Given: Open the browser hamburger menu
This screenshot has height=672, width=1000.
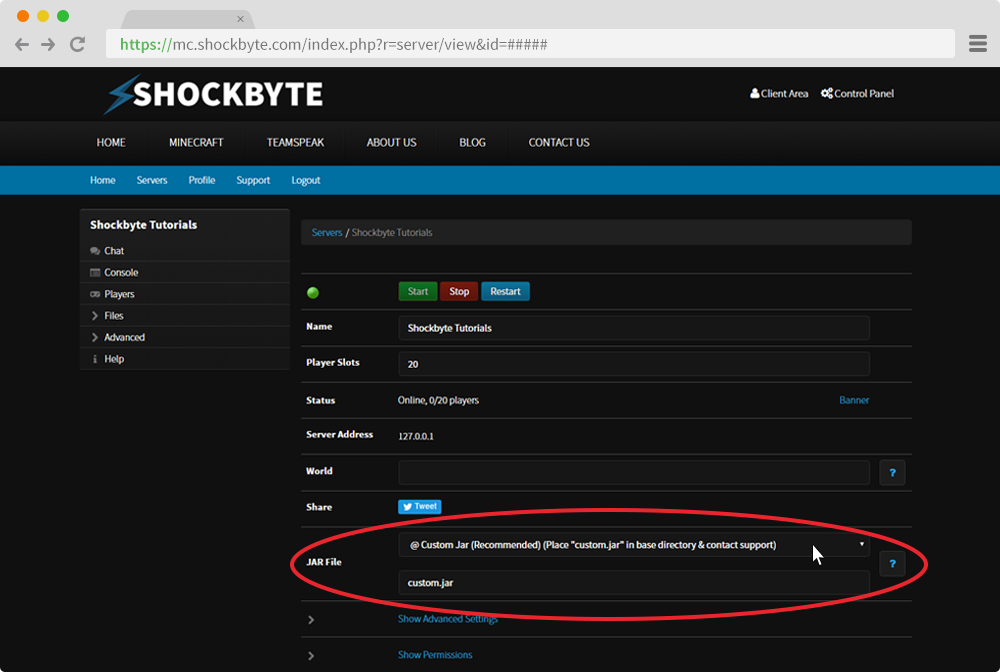Looking at the screenshot, I should (x=978, y=44).
